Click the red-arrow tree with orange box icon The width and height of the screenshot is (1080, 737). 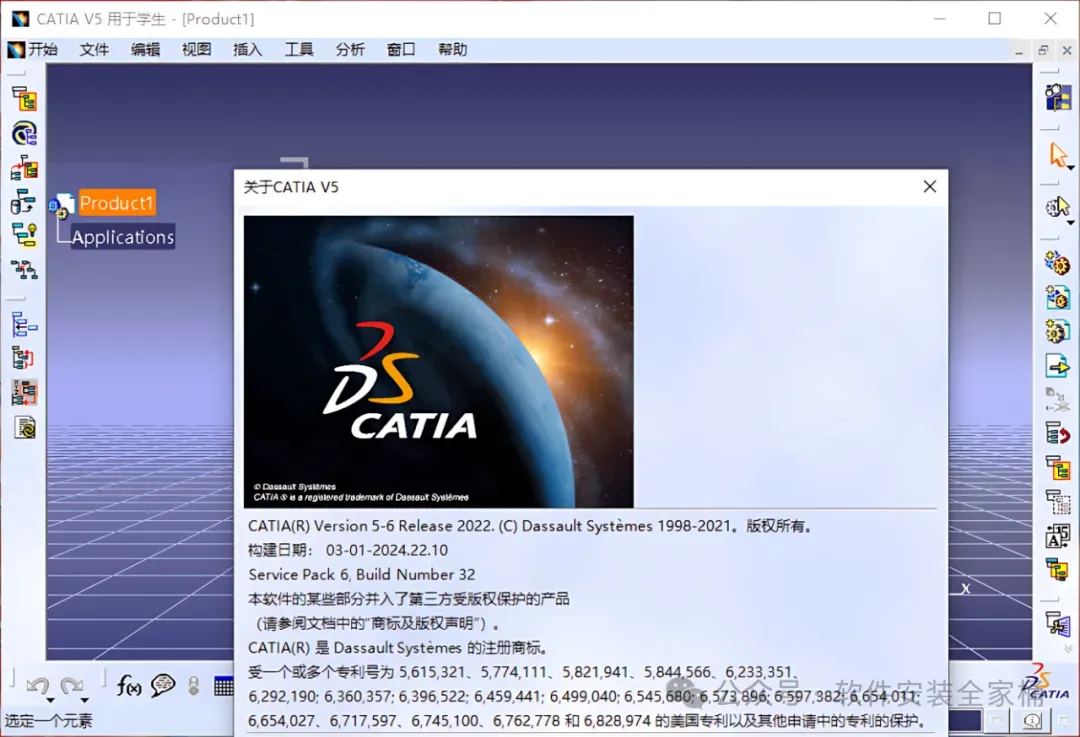pyautogui.click(x=24, y=168)
